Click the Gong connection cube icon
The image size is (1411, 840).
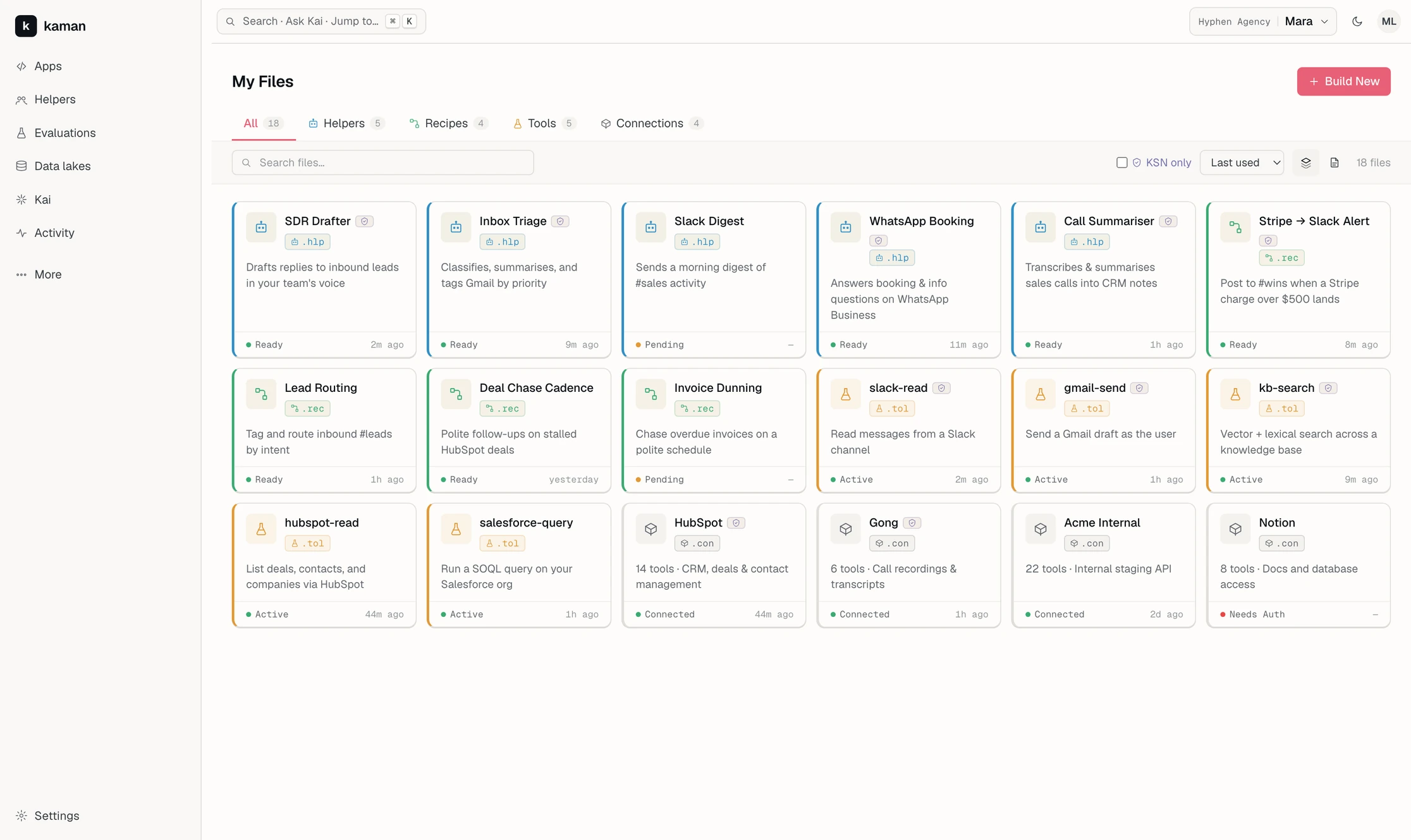click(x=845, y=529)
